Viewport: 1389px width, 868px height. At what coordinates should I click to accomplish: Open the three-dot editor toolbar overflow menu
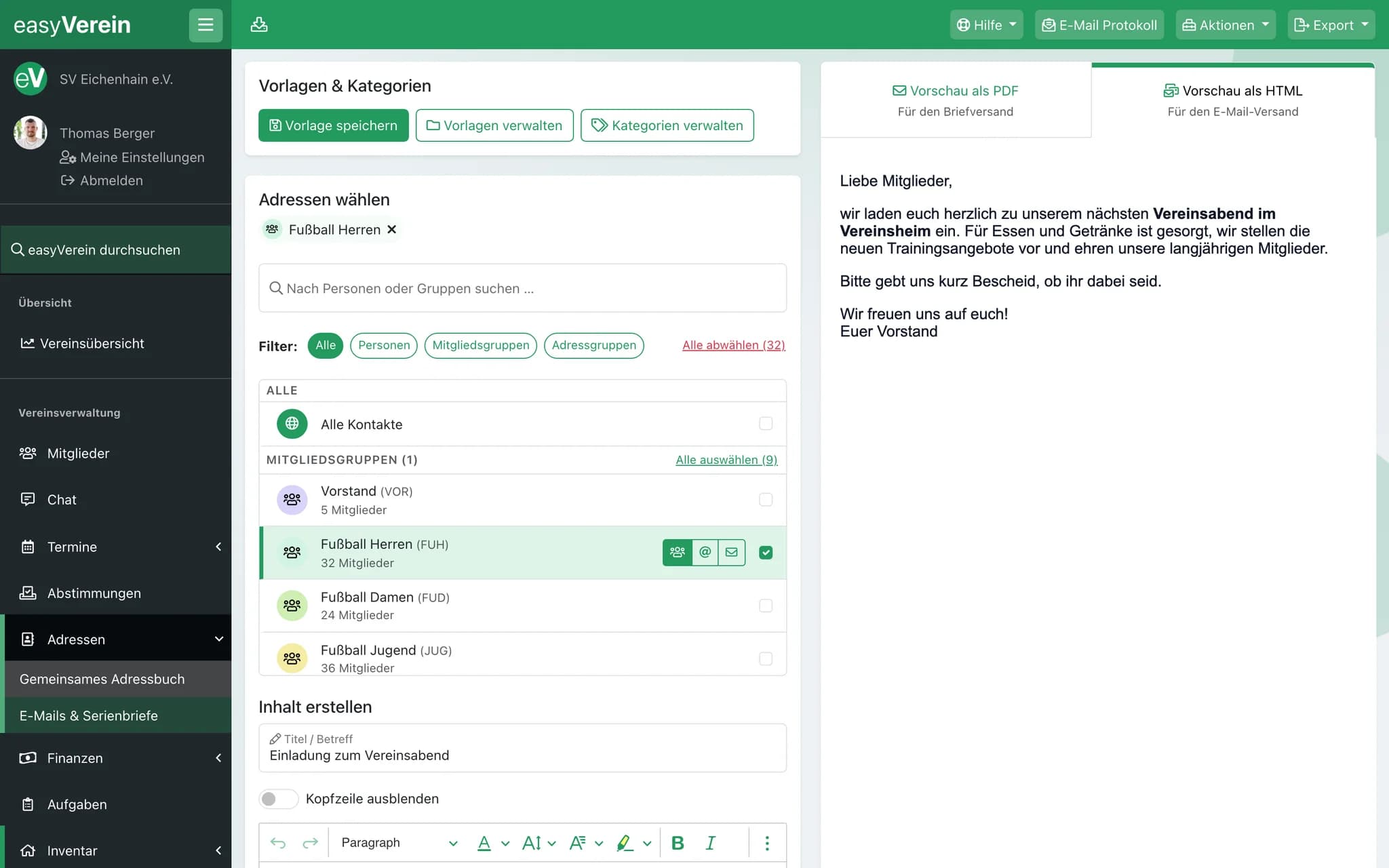[x=767, y=843]
